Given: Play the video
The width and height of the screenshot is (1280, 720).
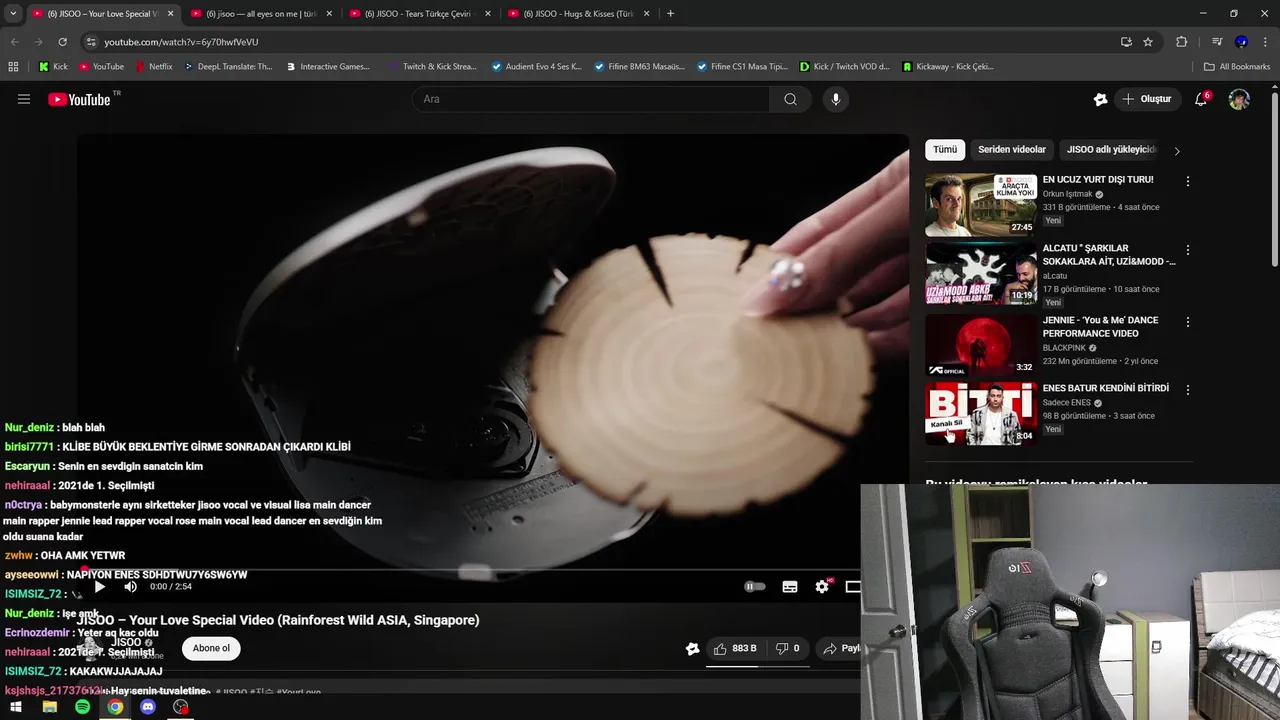Looking at the screenshot, I should pos(99,587).
